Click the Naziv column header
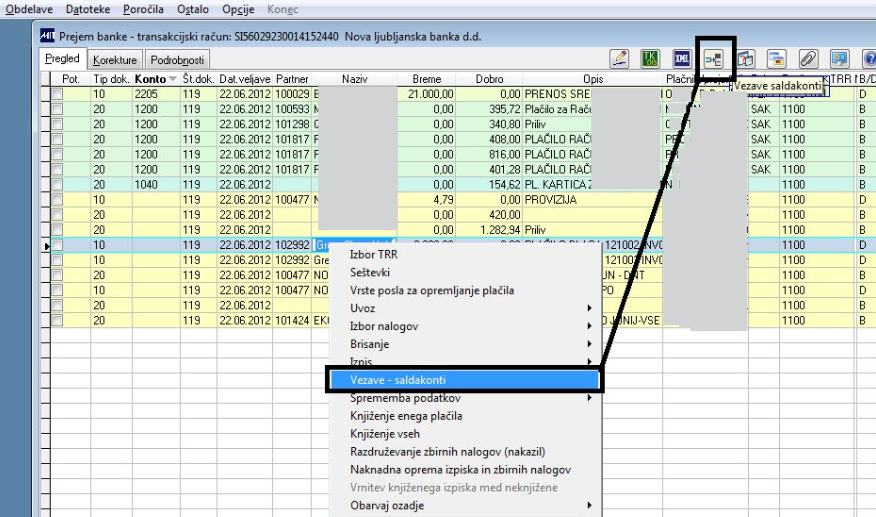 point(354,79)
